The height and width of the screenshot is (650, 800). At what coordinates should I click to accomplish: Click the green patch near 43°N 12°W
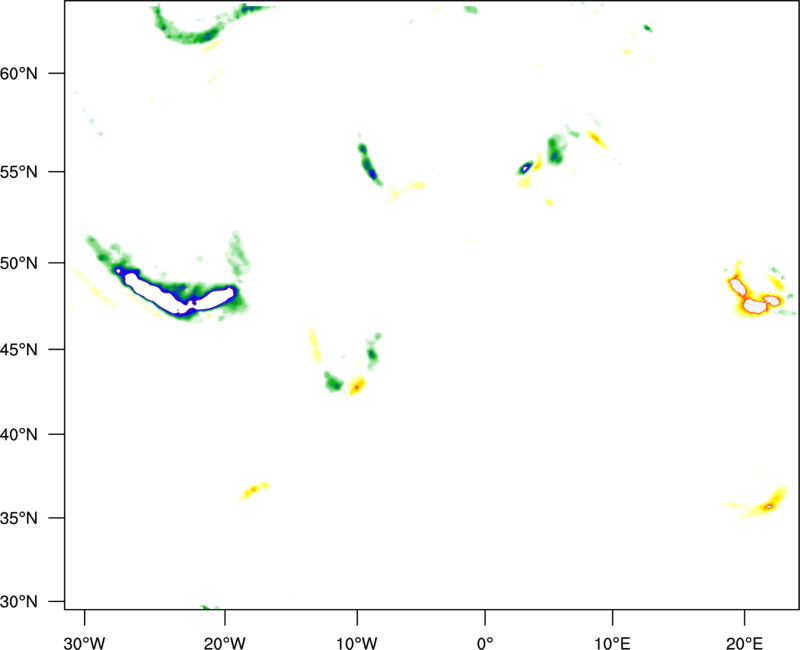coord(334,382)
